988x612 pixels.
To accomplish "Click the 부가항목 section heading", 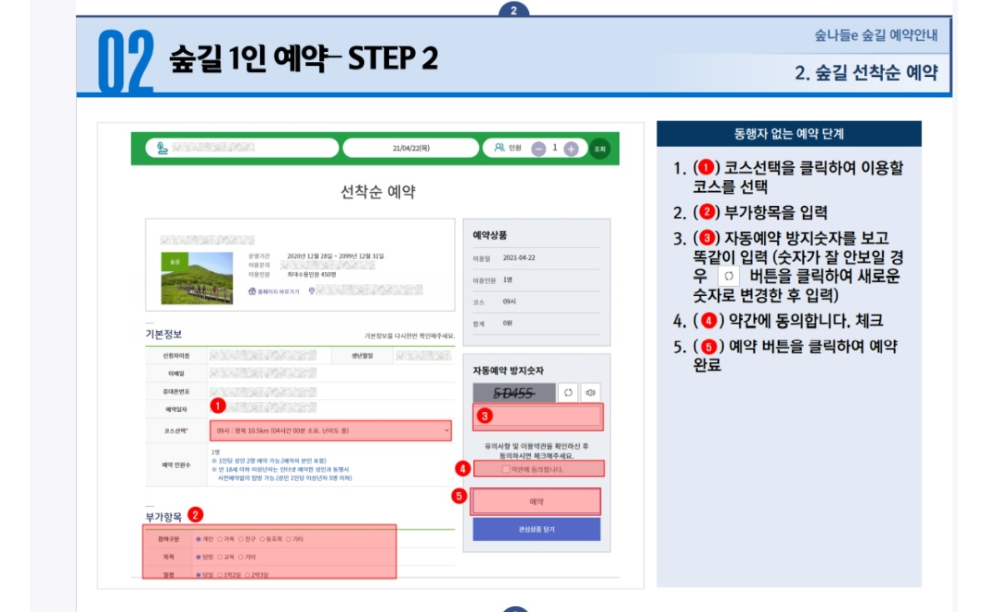I will coord(164,517).
